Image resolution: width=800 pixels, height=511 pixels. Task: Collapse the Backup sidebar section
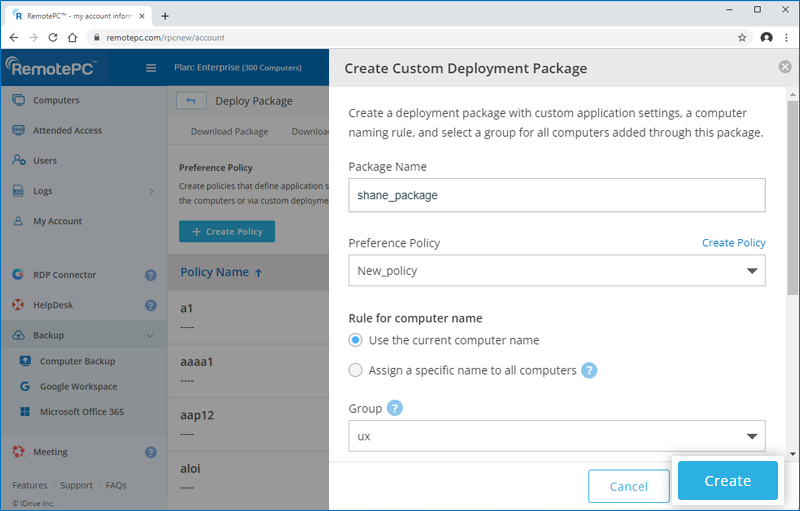tap(151, 336)
